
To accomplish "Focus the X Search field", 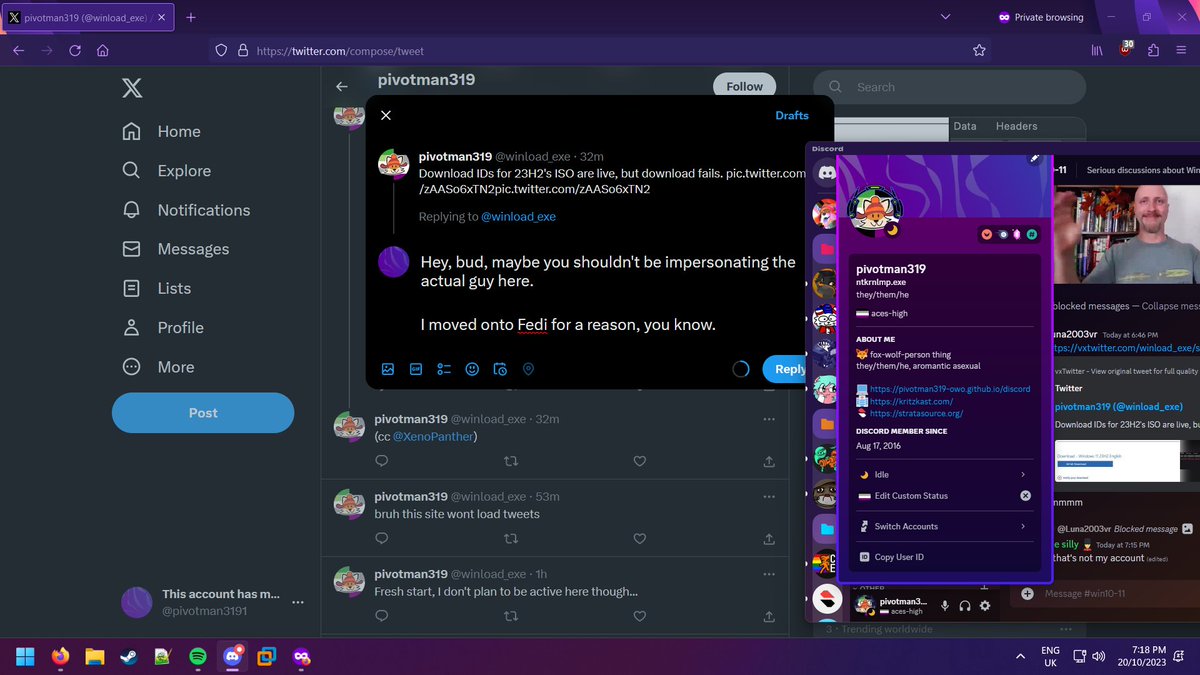I will 949,87.
